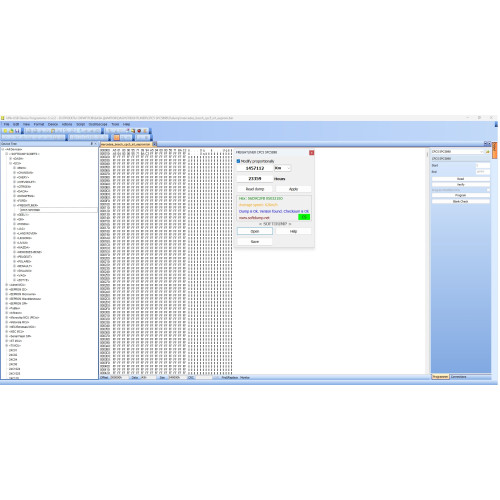
Task: Click the Start address field
Action: coord(483,165)
